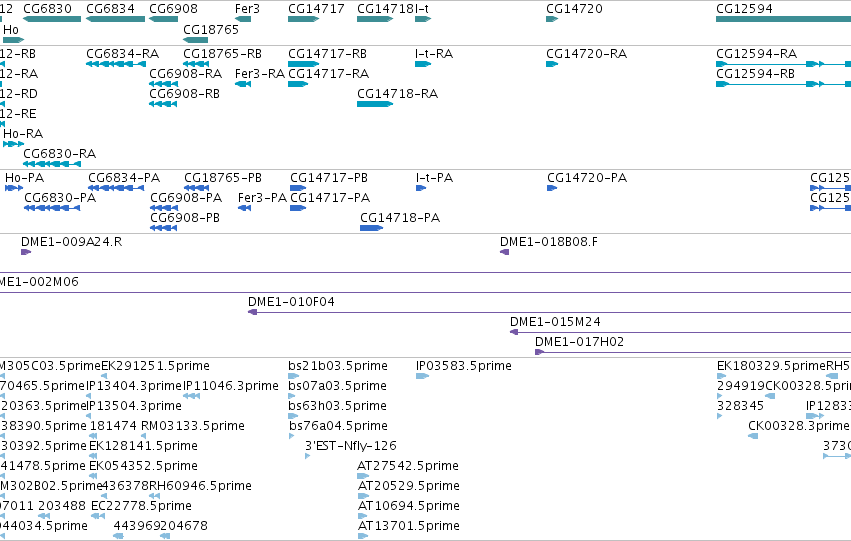Screen dimensions: 851x541
Task: Select protein CG14717-PB
Action: point(298,188)
